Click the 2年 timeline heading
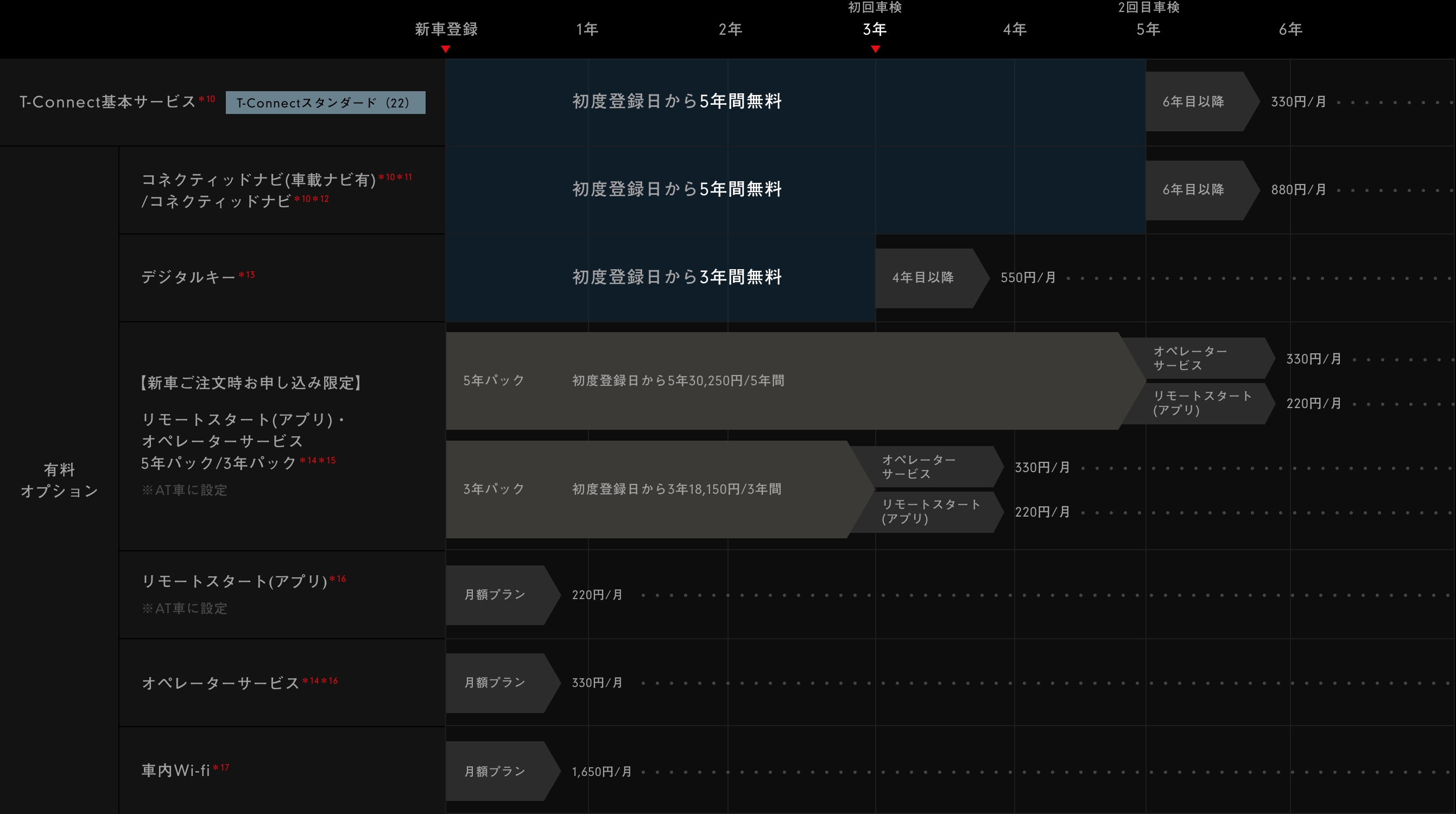This screenshot has width=1456, height=814. point(730,29)
